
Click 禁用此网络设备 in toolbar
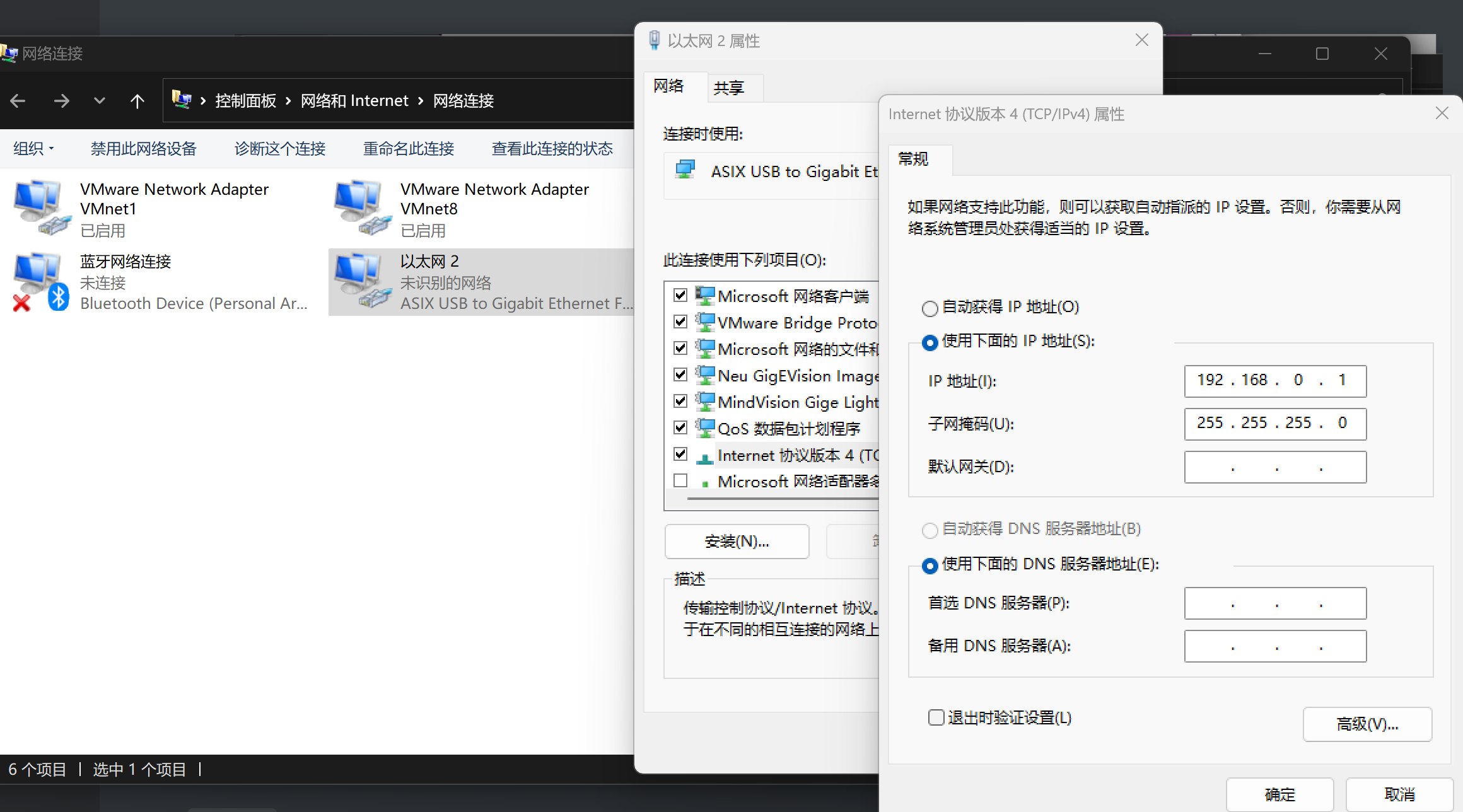pos(143,149)
